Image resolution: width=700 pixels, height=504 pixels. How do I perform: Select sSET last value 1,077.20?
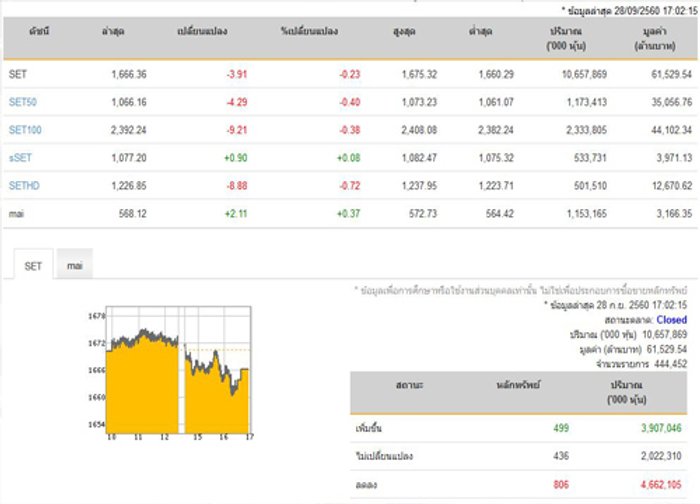129,158
